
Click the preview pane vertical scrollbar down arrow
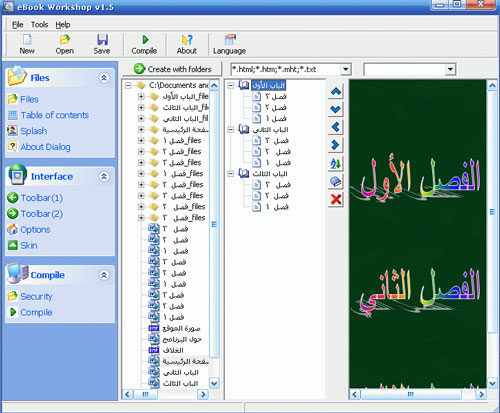[492, 383]
